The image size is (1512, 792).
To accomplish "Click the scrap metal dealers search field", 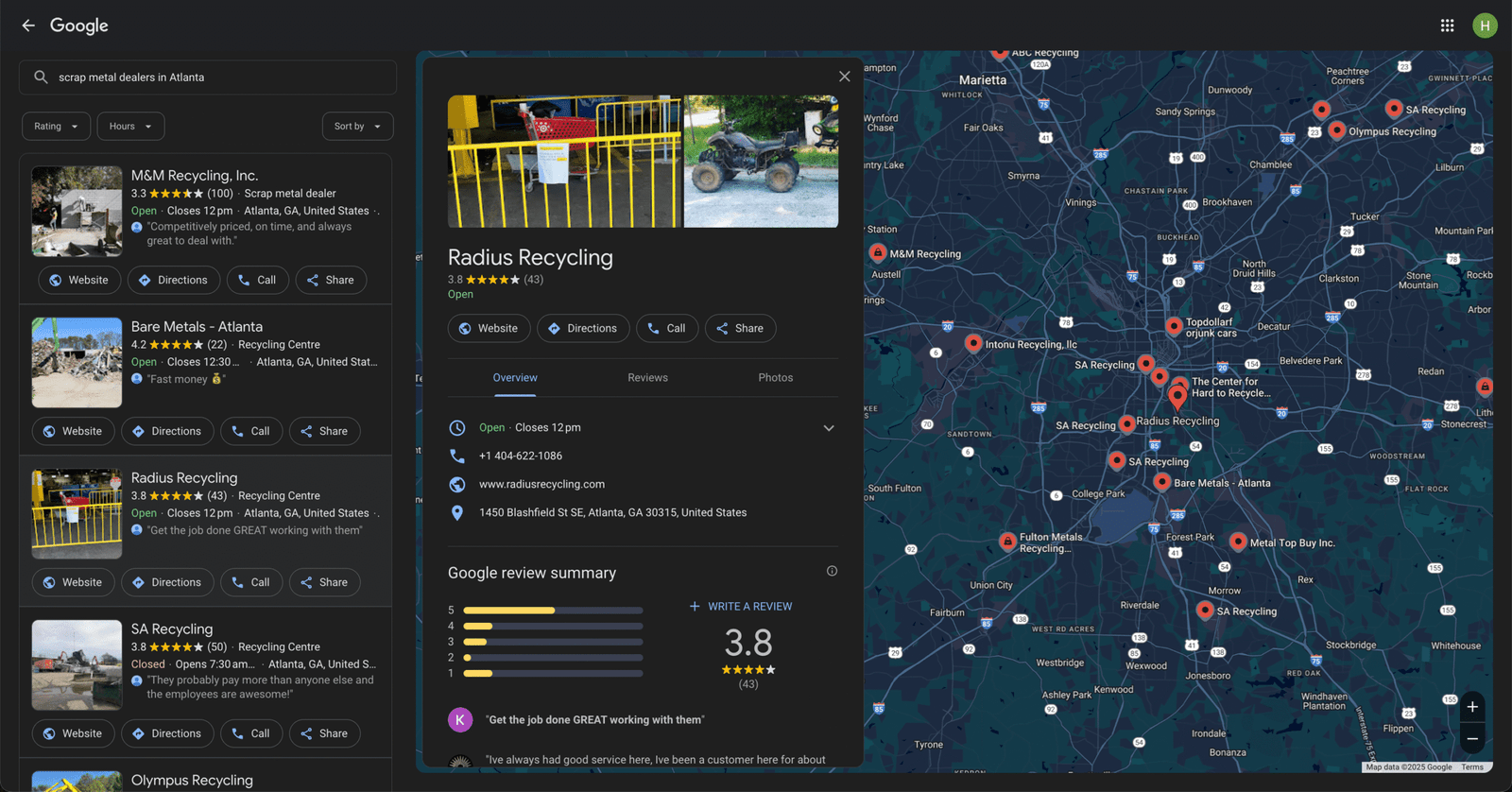I will [208, 77].
